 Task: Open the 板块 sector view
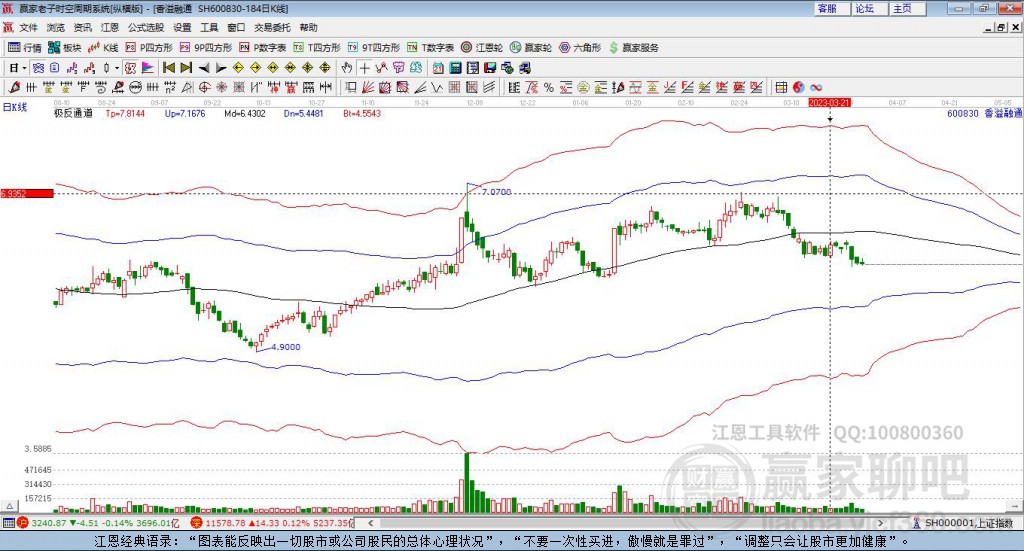point(64,48)
